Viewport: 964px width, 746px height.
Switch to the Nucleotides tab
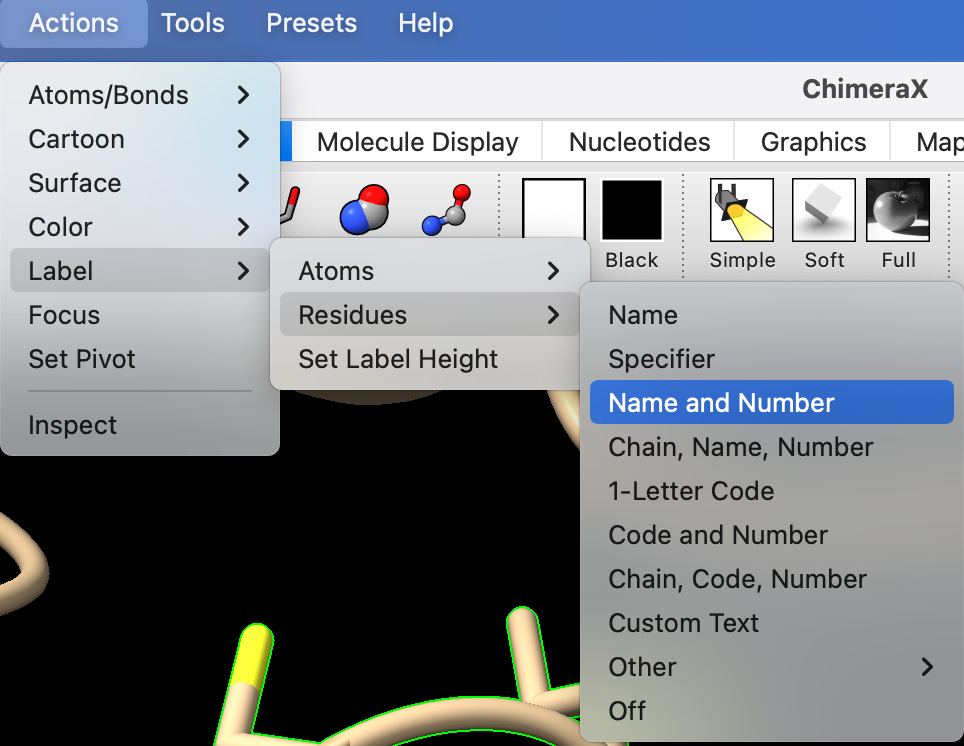[639, 142]
